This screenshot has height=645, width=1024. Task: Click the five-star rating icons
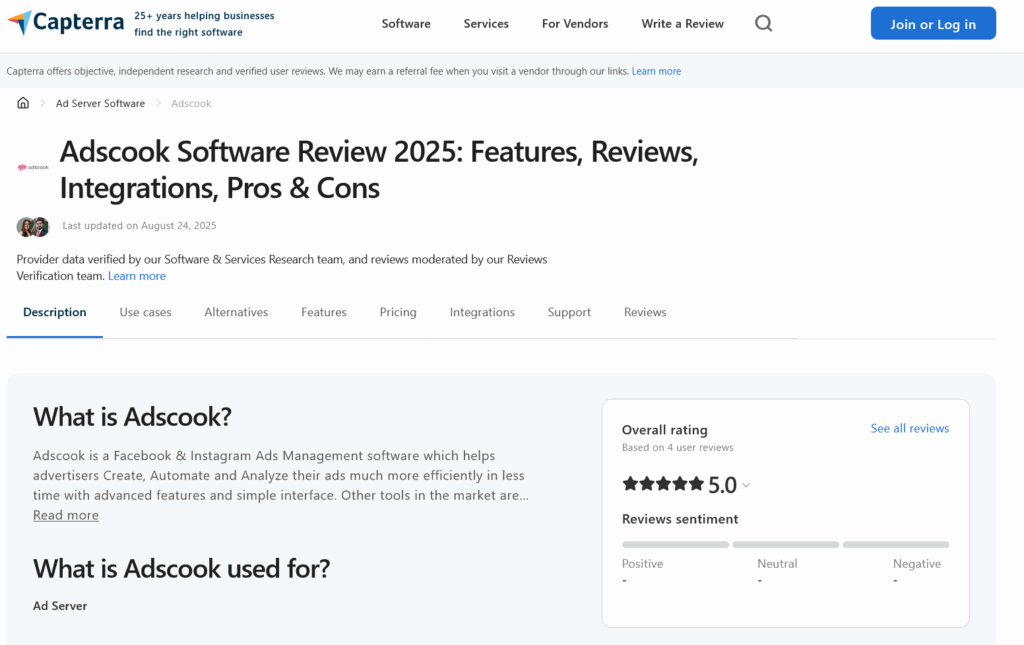pyautogui.click(x=663, y=484)
